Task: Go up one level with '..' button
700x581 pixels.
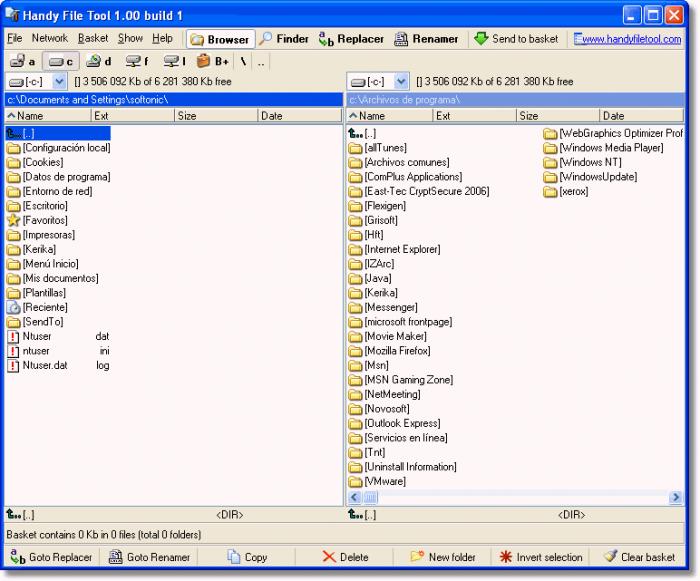Action: pos(261,61)
